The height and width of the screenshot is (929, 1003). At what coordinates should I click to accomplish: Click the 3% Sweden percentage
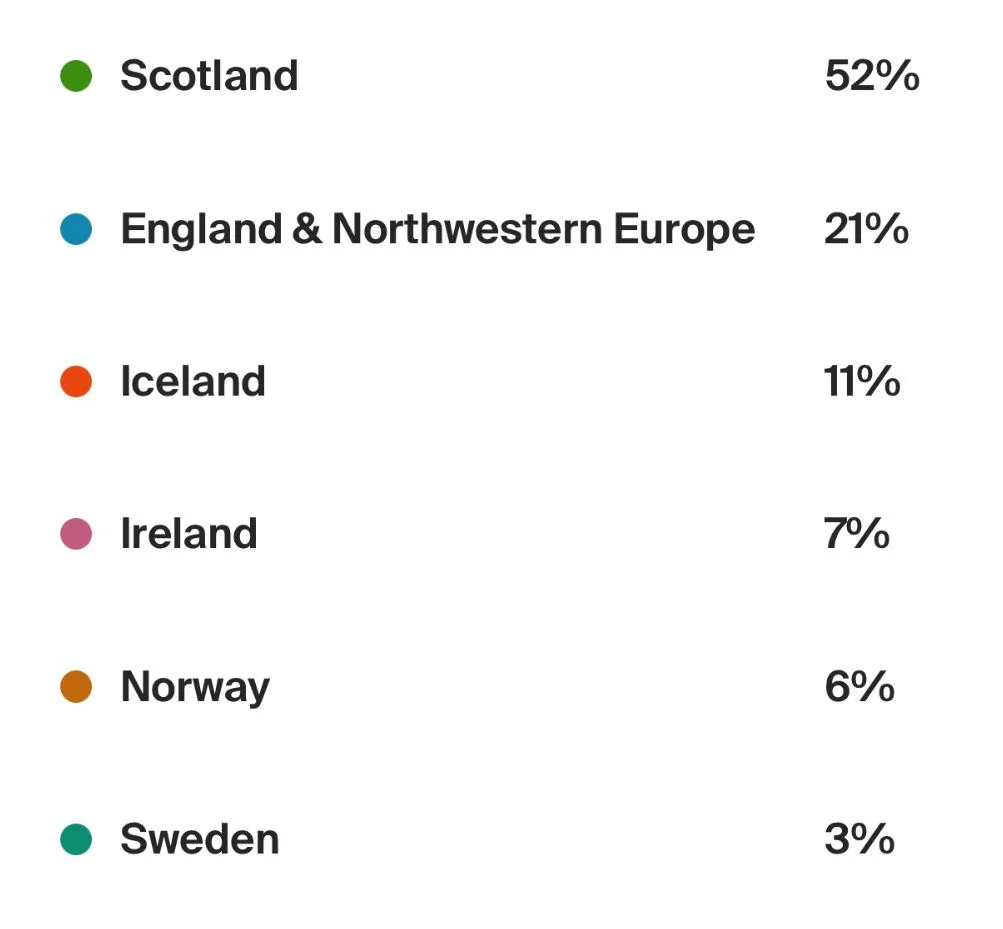click(x=860, y=839)
